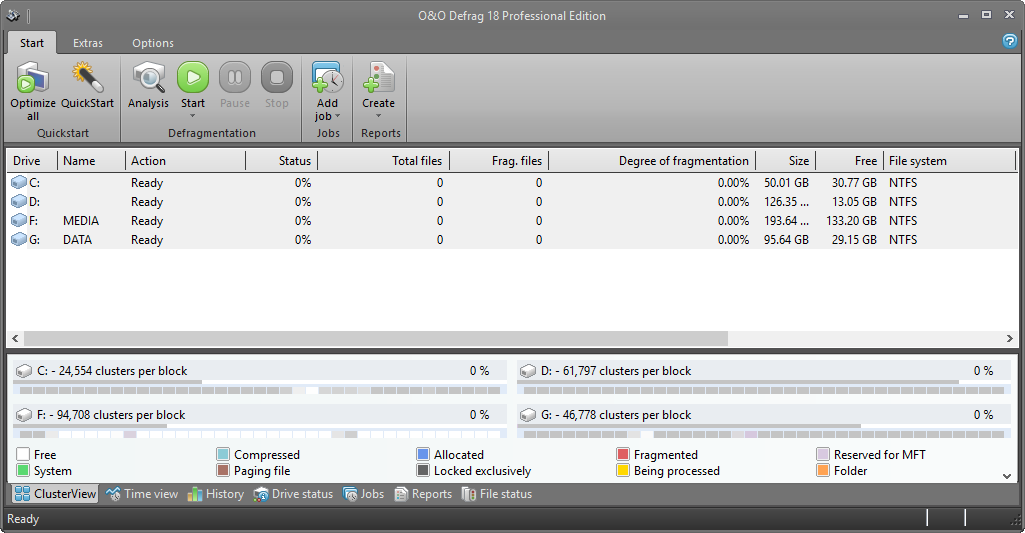Screen dimensions: 1025x533
Task: Click drive icon beside G: clusters per block
Action: coord(528,415)
